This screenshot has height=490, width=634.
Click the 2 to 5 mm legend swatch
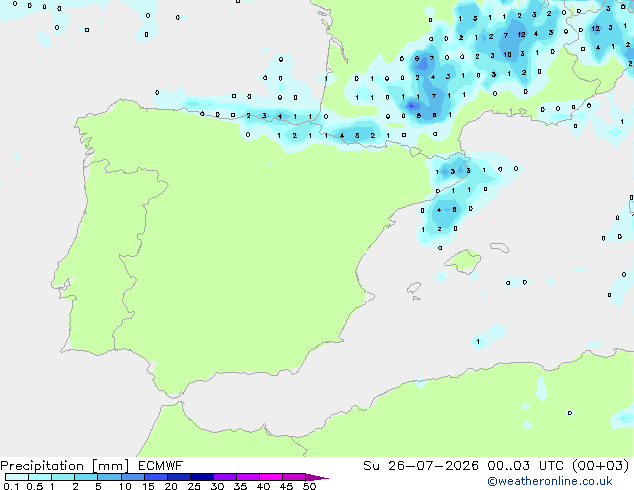[x=86, y=477]
